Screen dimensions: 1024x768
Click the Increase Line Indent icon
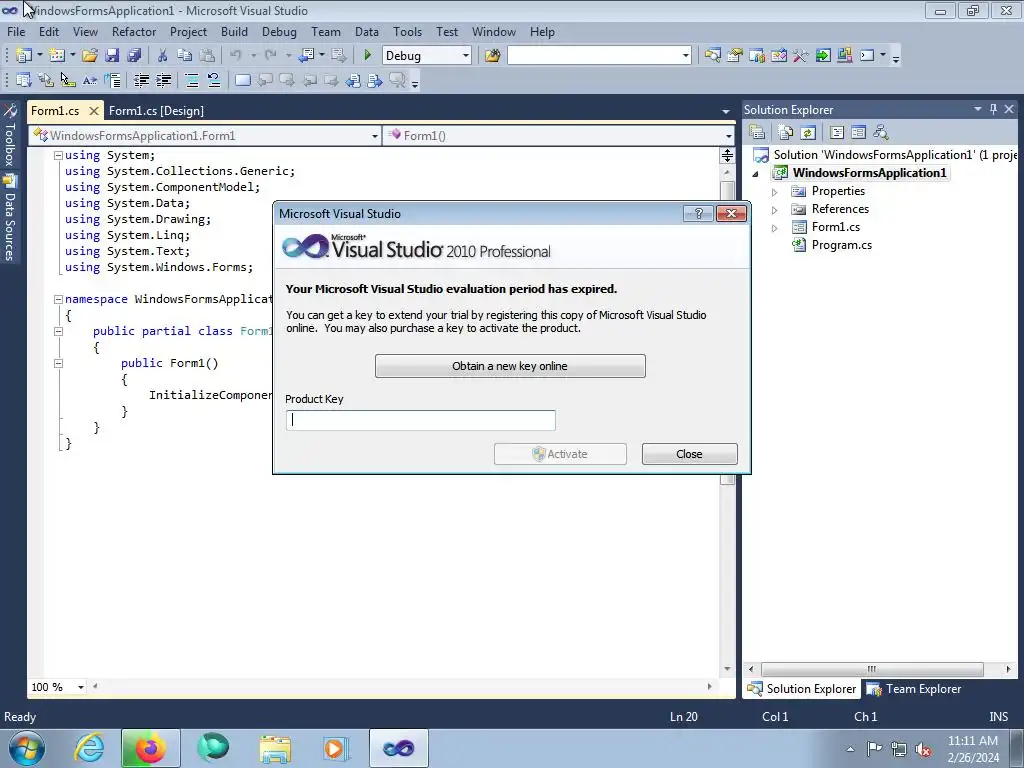tap(163, 80)
